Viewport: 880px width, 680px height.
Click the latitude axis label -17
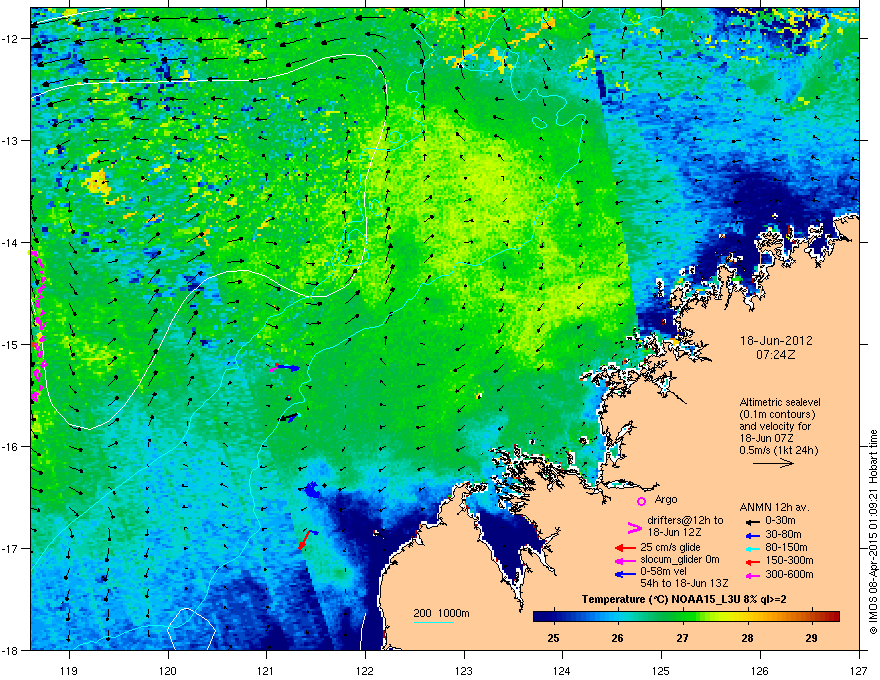pyautogui.click(x=11, y=549)
